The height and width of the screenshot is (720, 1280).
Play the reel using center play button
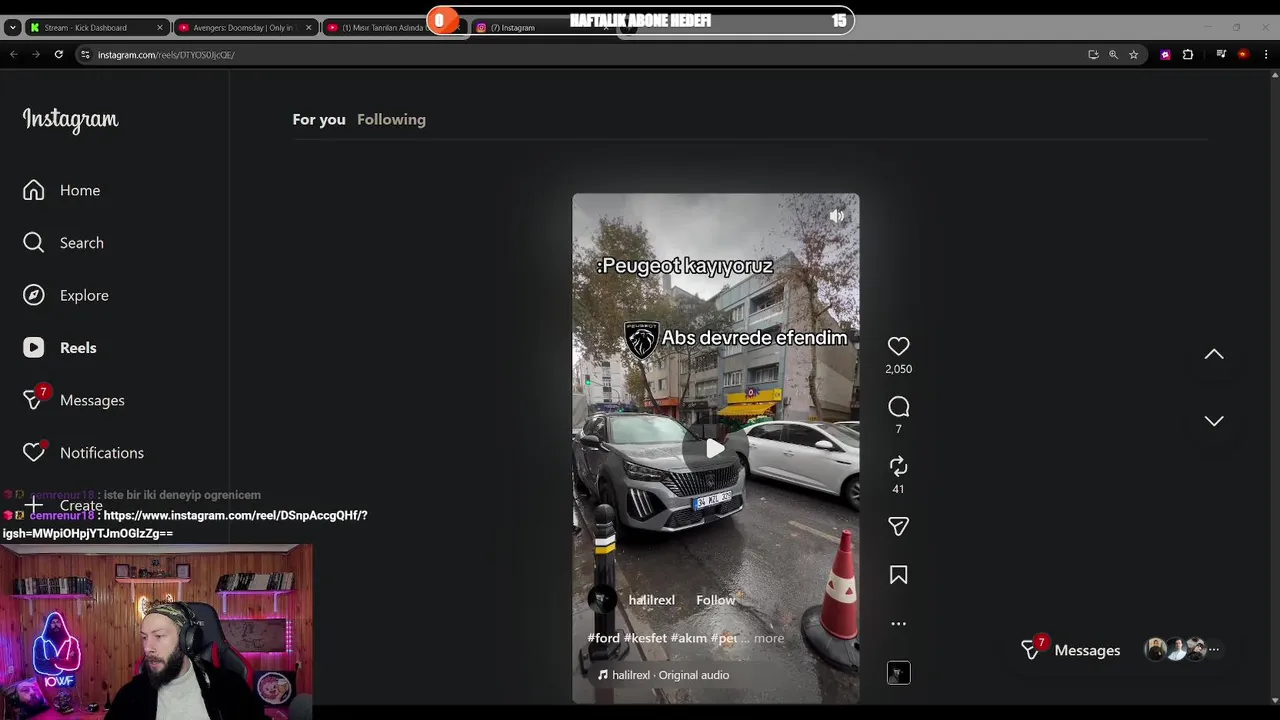(714, 449)
